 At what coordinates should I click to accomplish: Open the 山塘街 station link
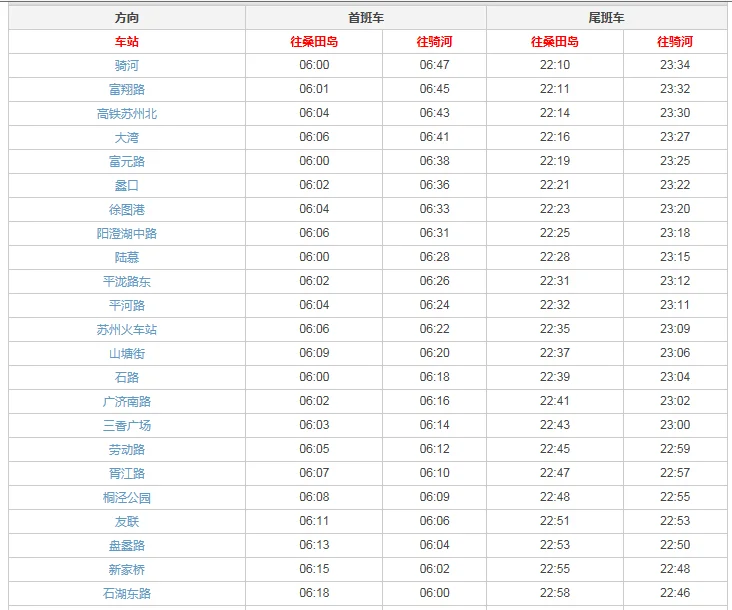coord(127,354)
